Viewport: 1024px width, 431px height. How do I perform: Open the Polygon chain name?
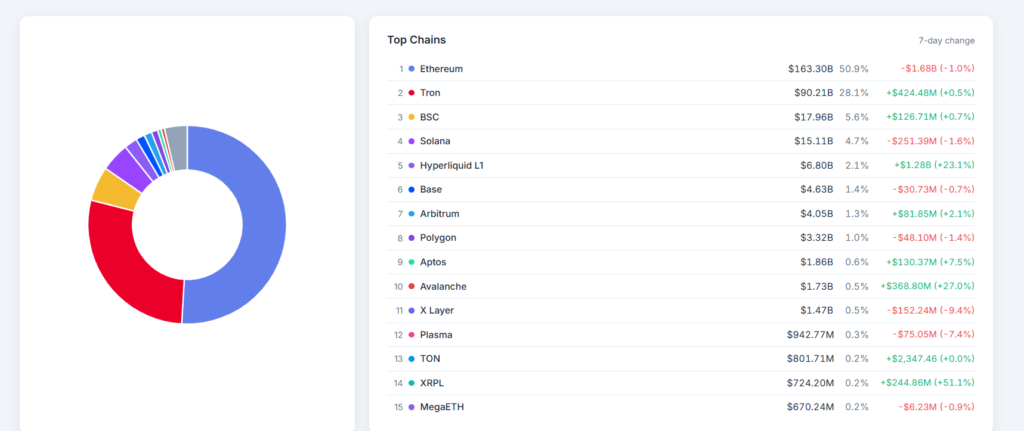tap(438, 238)
